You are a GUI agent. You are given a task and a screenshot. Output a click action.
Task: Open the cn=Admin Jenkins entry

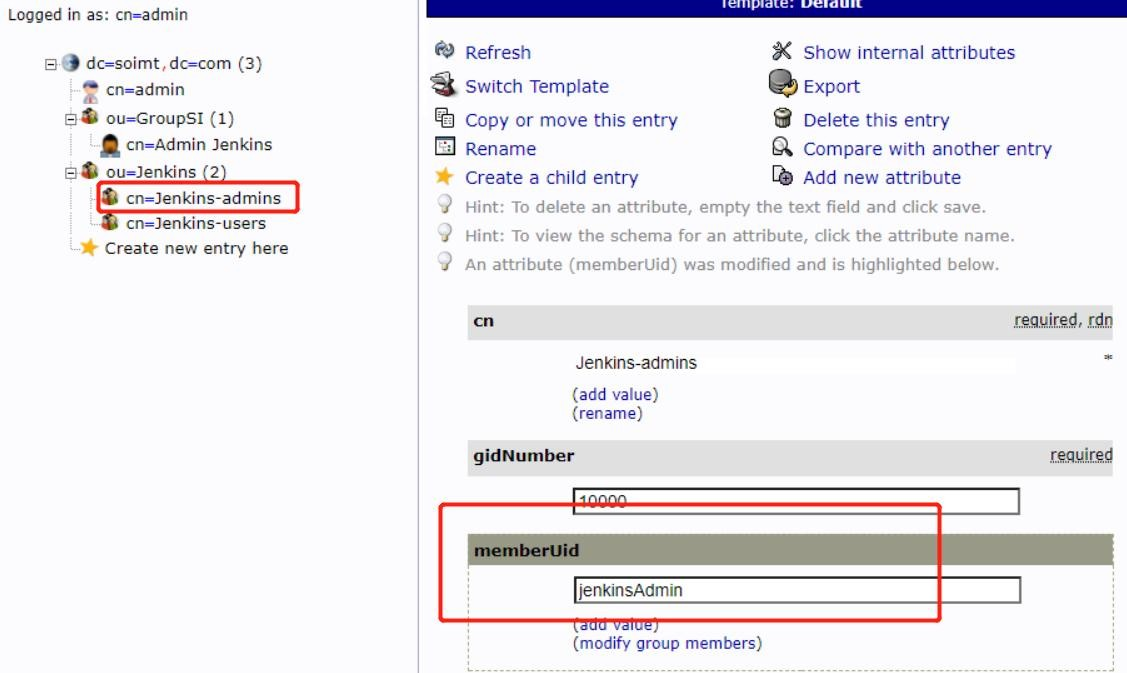[x=198, y=144]
